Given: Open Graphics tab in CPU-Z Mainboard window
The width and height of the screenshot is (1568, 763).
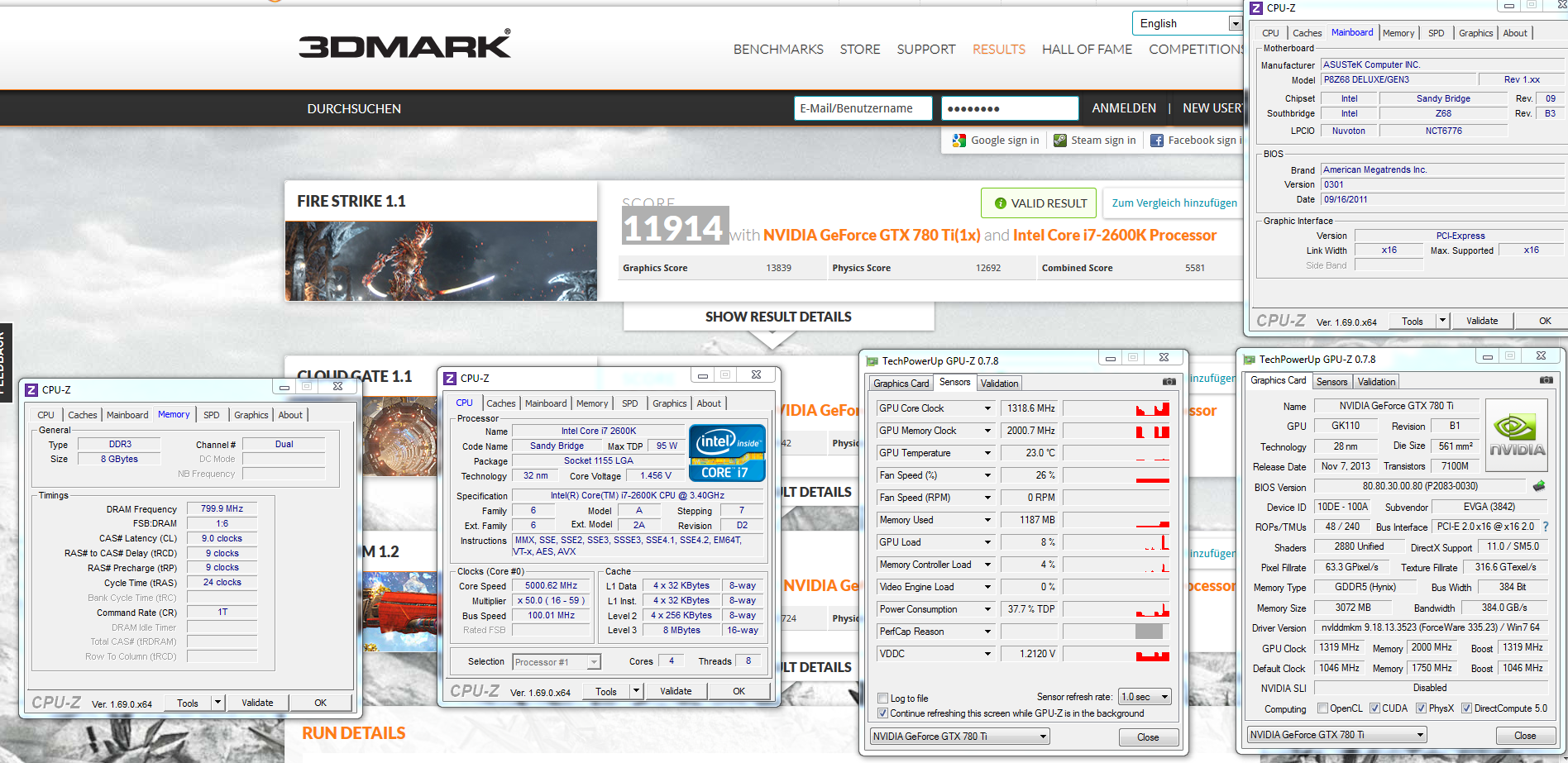Looking at the screenshot, I should click(1475, 33).
